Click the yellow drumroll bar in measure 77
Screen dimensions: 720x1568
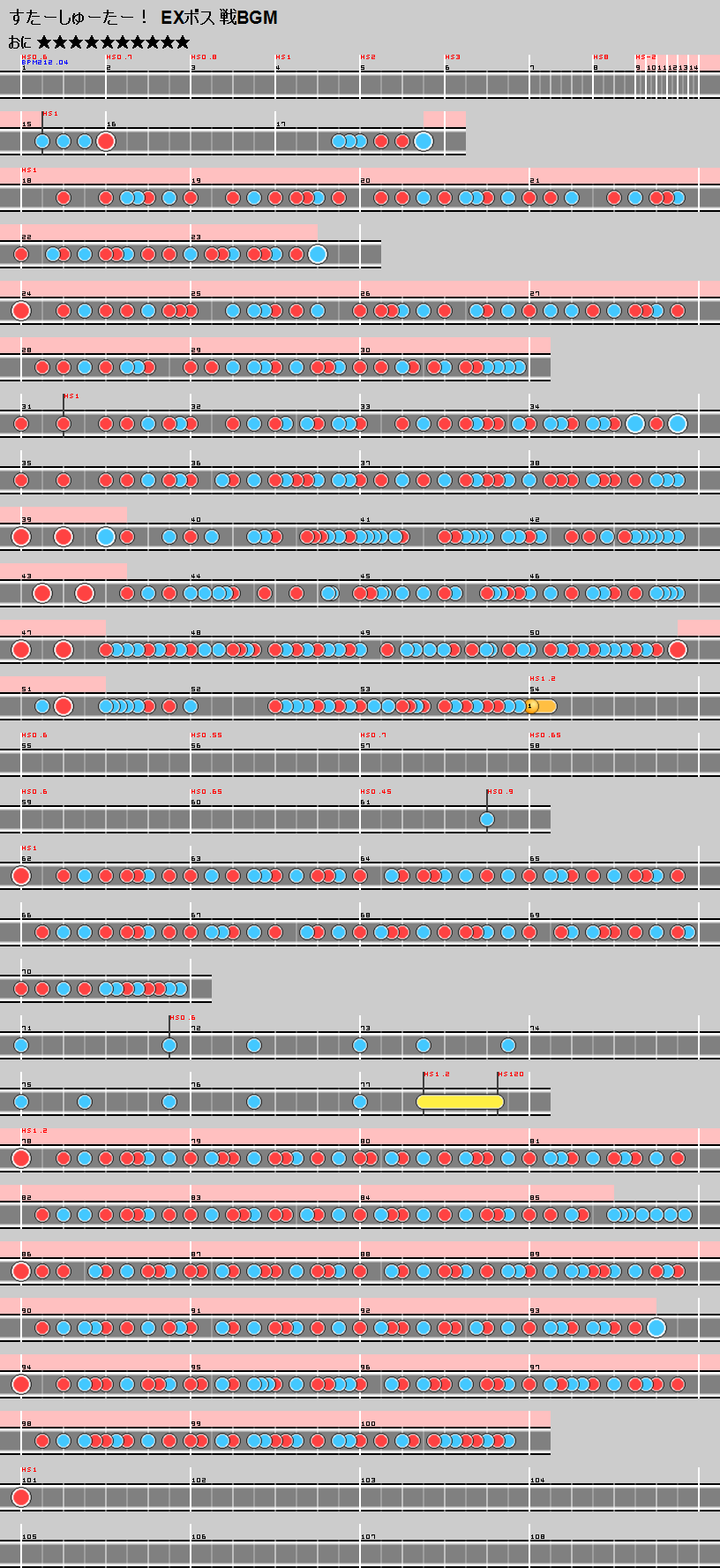(460, 1102)
